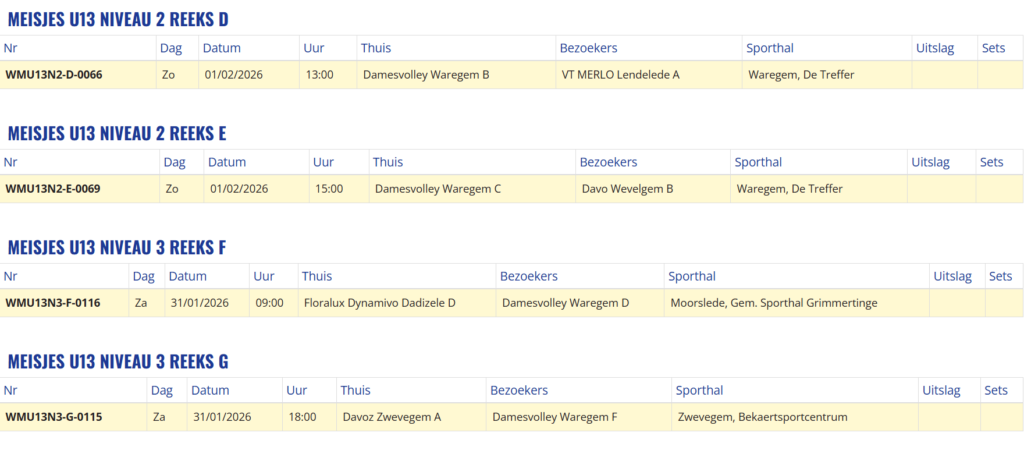Viewport: 1024px width, 454px height.
Task: Open Davoz Zwevegem A team
Action: coord(392,416)
